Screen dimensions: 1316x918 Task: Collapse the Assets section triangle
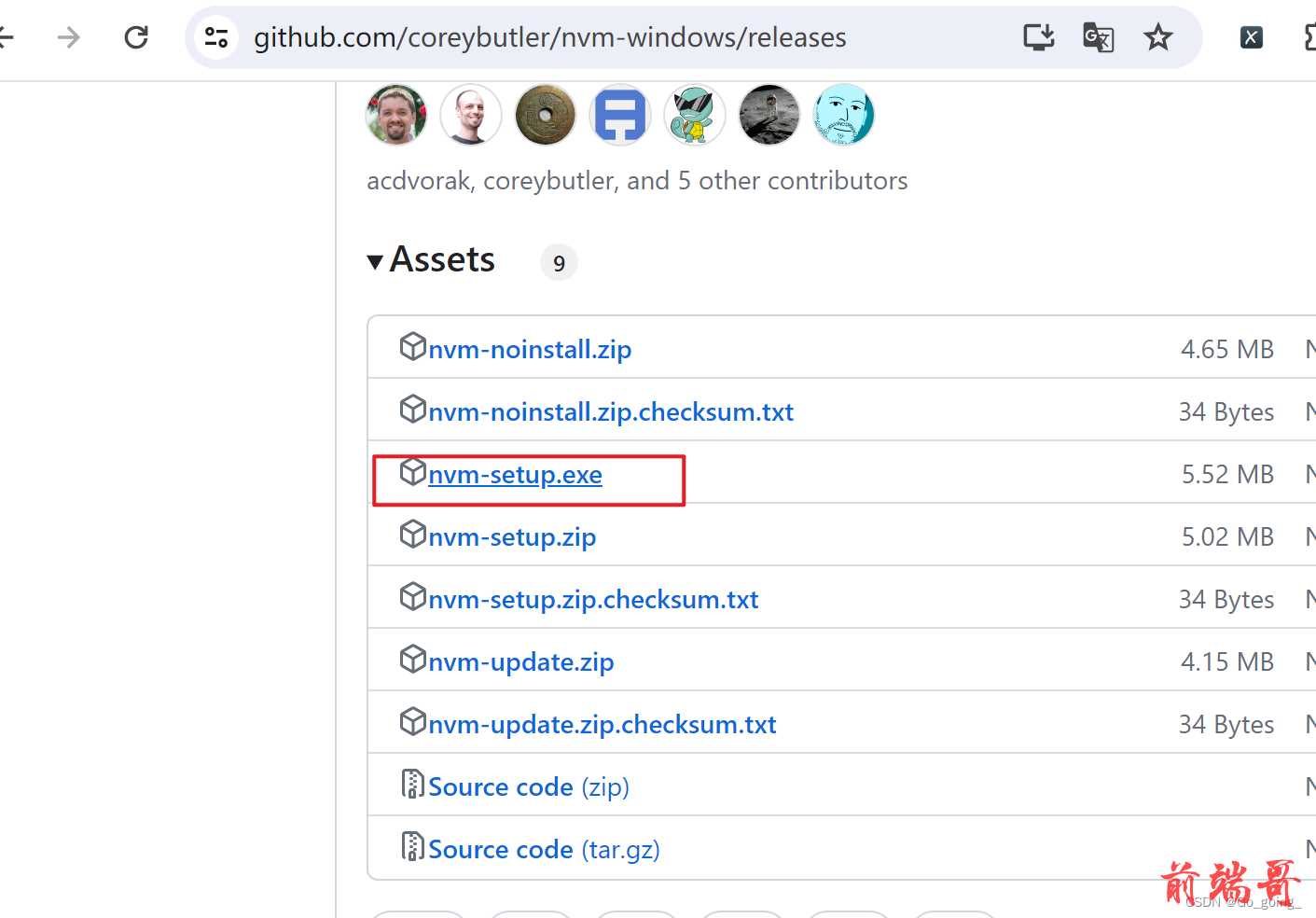pyautogui.click(x=375, y=262)
